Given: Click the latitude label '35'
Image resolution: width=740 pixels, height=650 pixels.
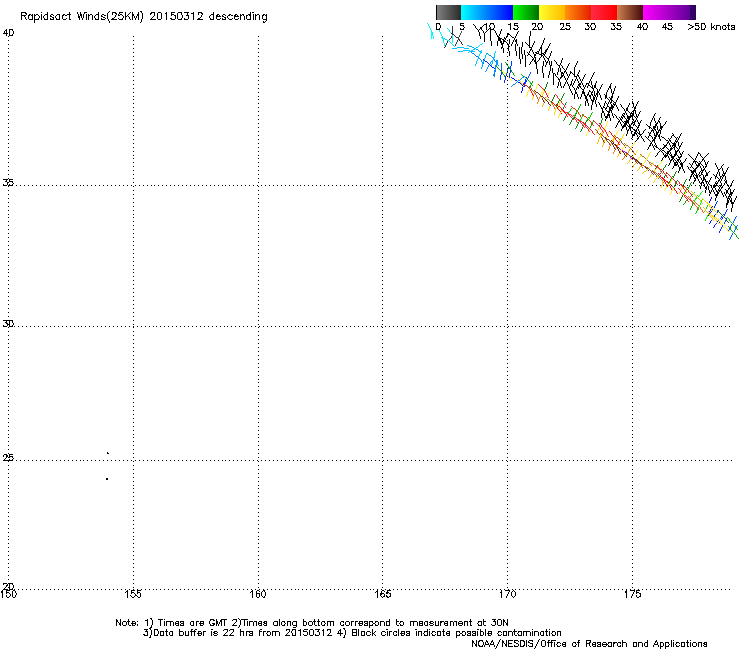Looking at the screenshot, I should [8, 182].
